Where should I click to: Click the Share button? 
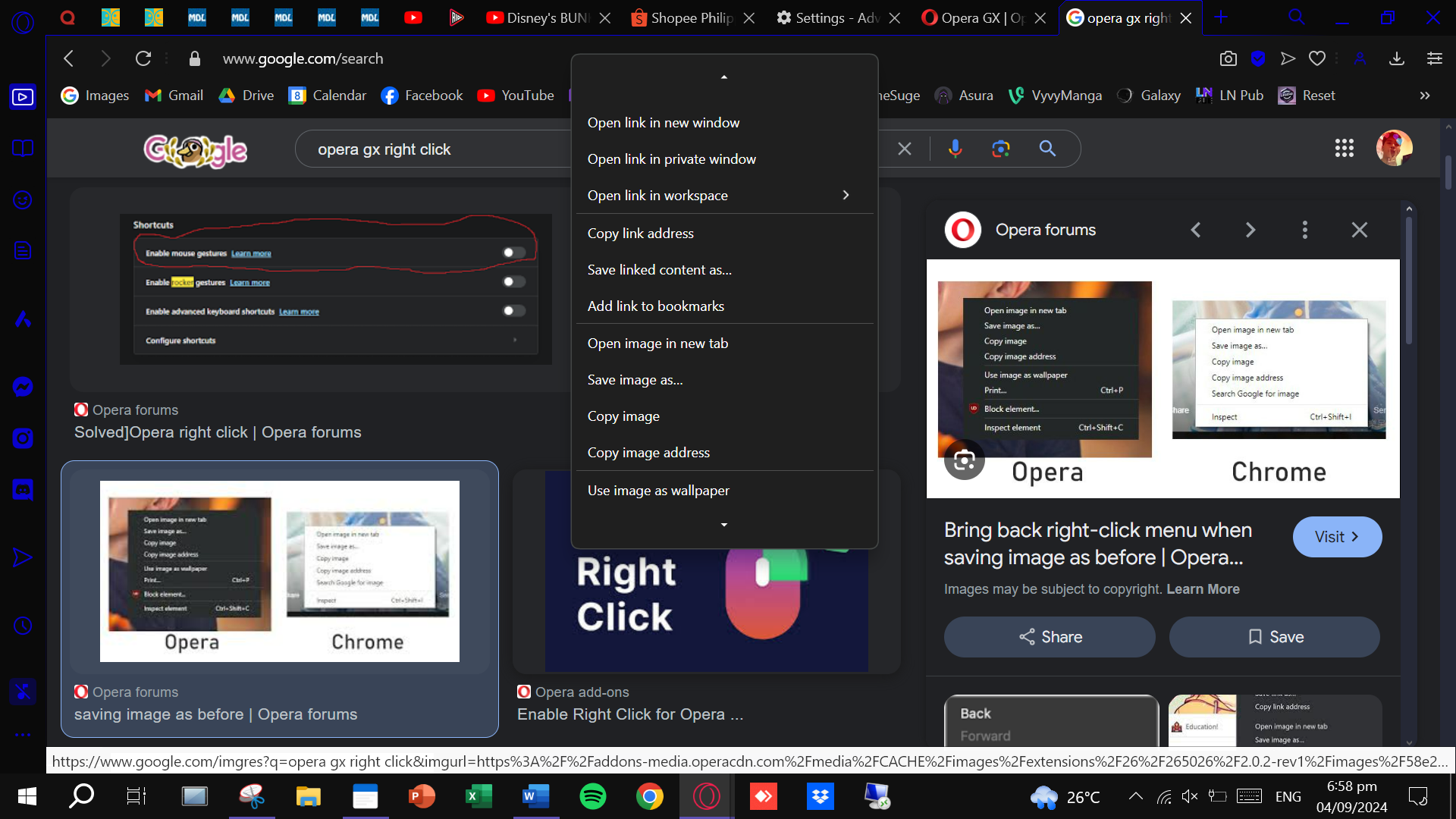1050,637
